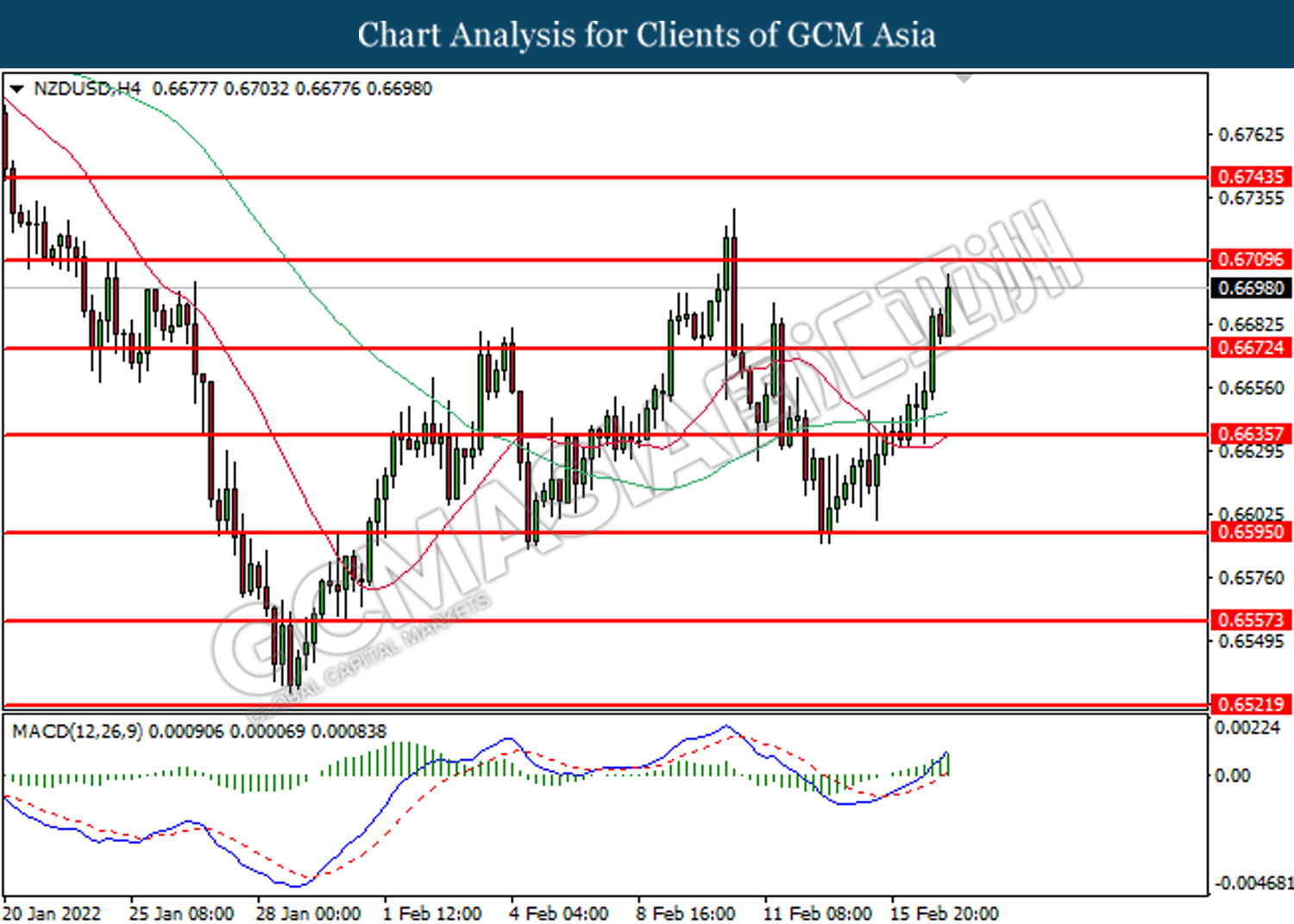Select the MACD(12,26,9) indicator label
The image size is (1294, 924).
click(78, 732)
